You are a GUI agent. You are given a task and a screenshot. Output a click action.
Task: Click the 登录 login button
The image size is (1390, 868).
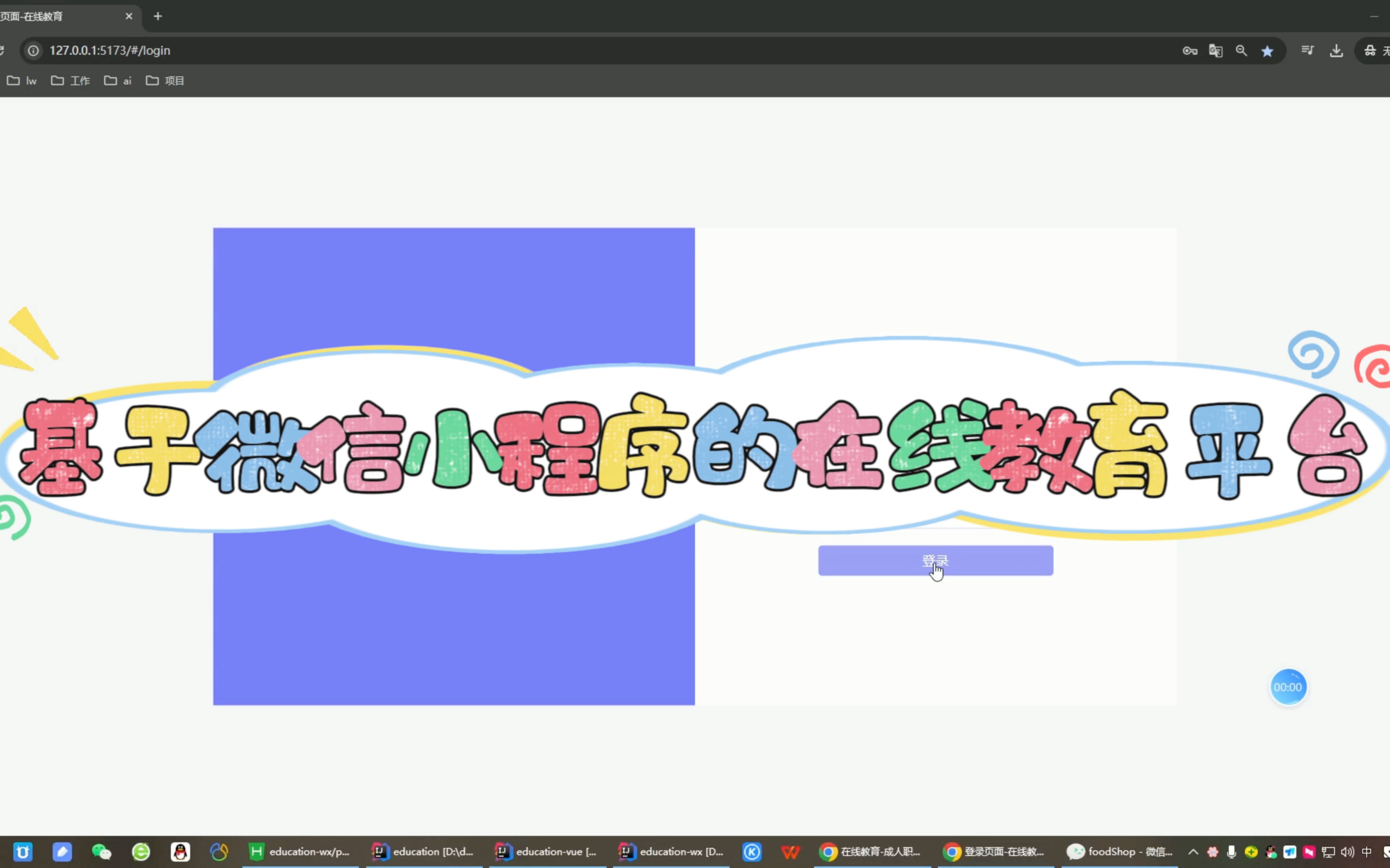pyautogui.click(x=935, y=560)
